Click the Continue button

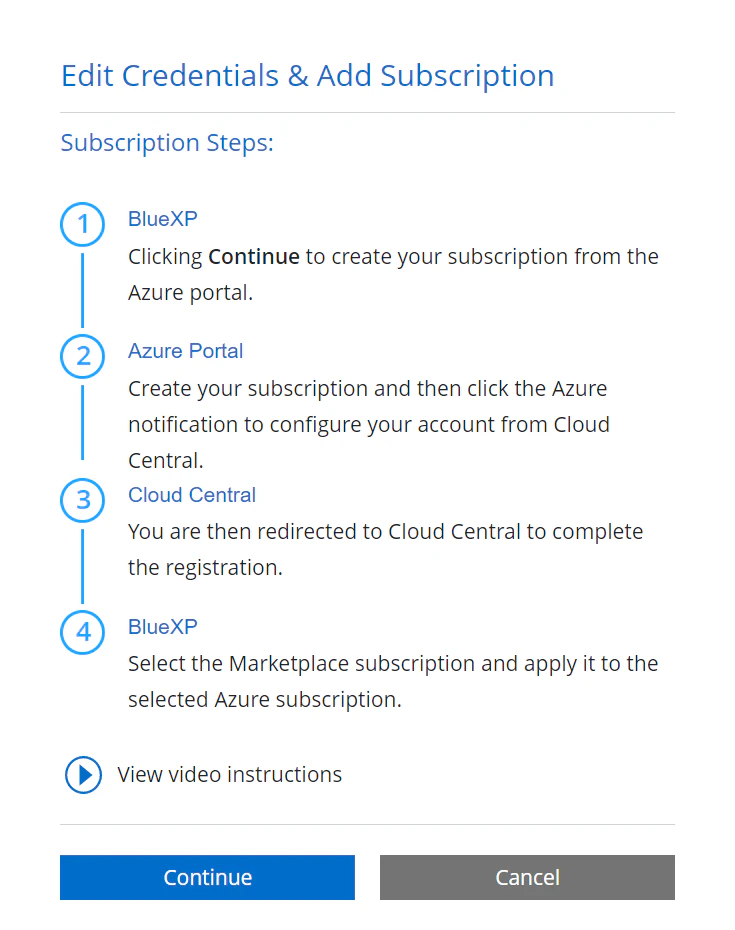(207, 877)
